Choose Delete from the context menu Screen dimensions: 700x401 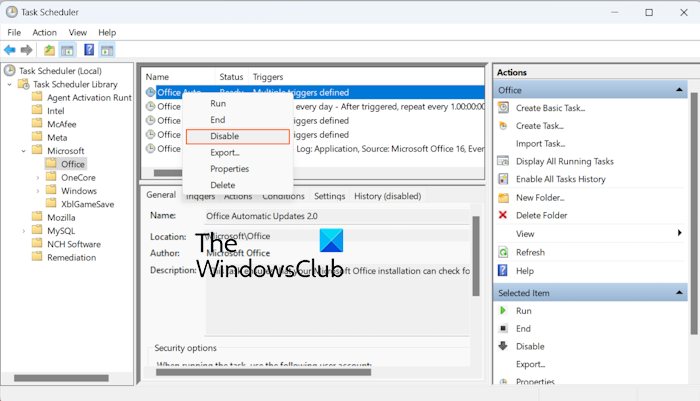tap(238, 185)
